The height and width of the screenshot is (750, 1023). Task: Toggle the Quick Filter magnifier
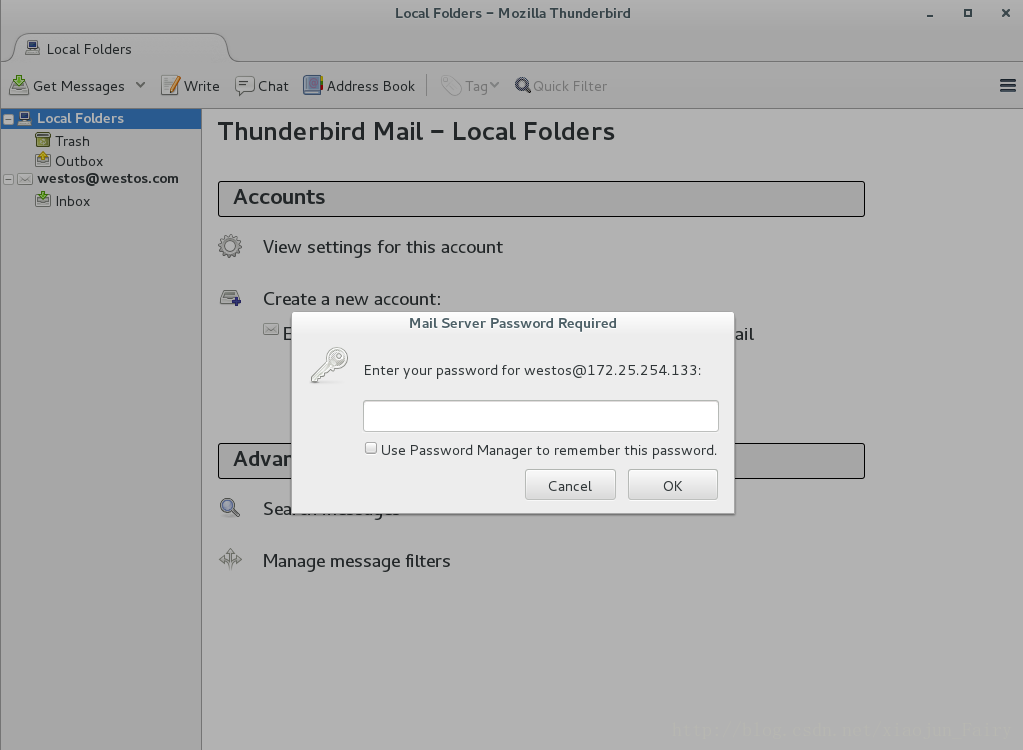coord(522,85)
